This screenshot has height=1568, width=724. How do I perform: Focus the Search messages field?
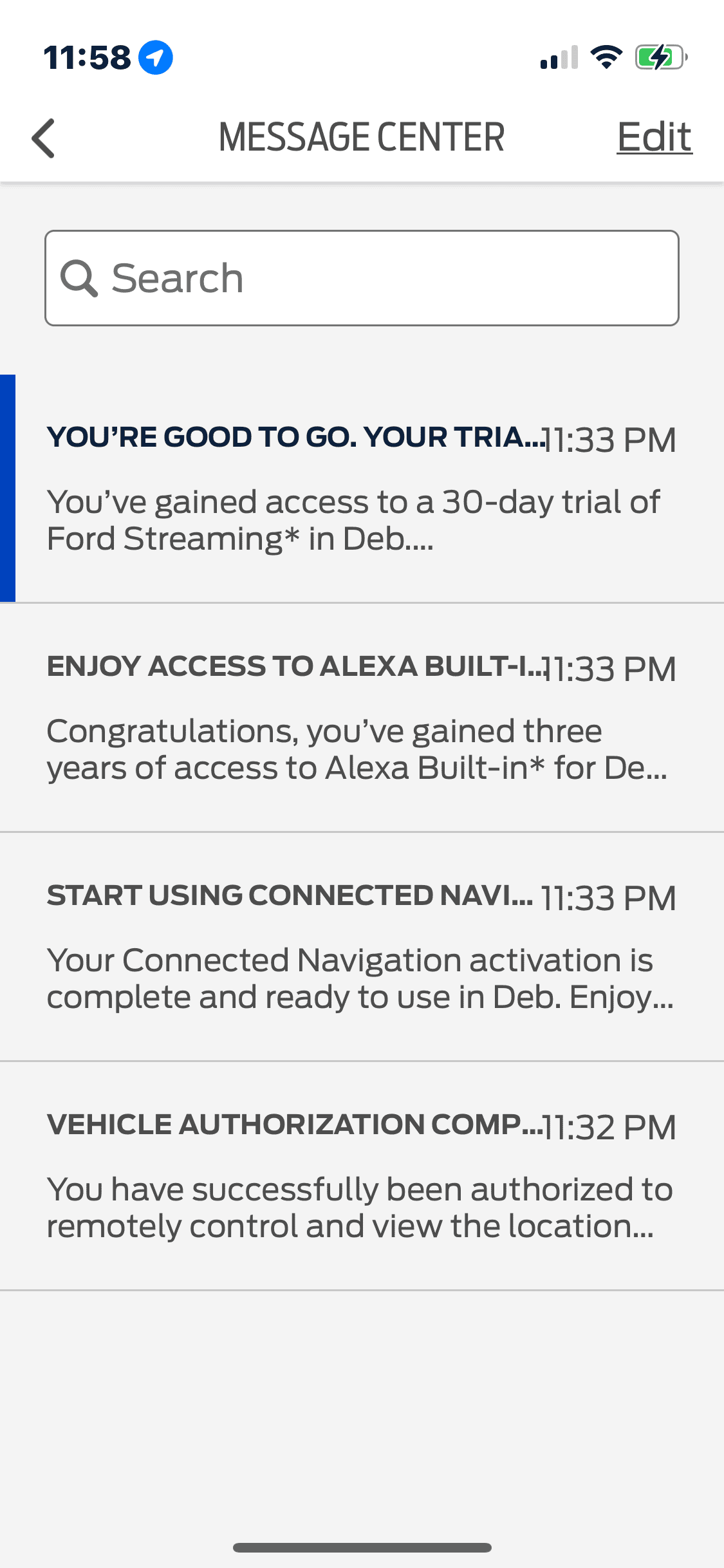362,278
